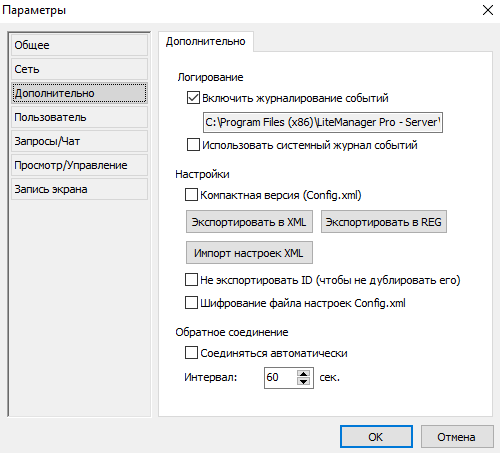This screenshot has width=500, height=453.
Task: Click Экспортировать в XML button
Action: [249, 222]
